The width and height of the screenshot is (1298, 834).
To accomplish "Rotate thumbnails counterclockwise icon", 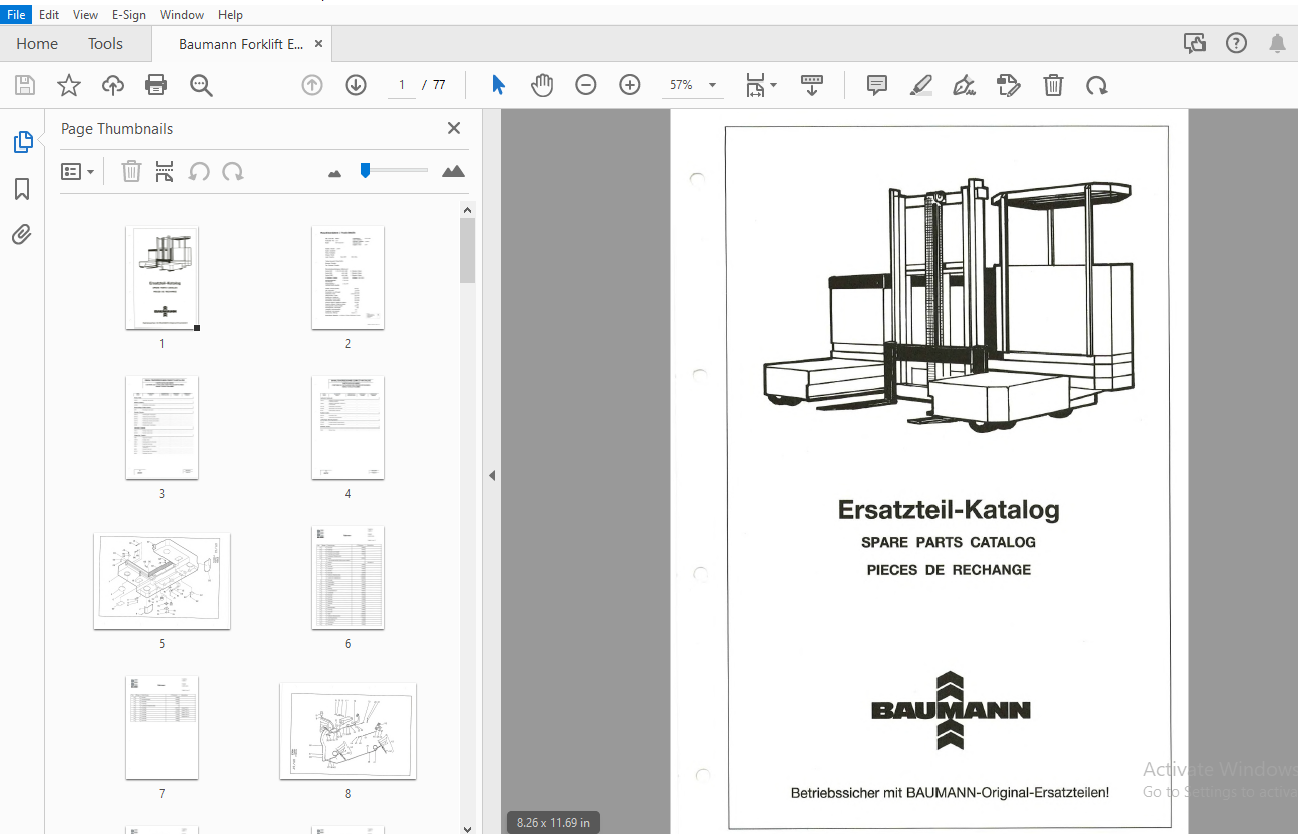I will (x=199, y=171).
